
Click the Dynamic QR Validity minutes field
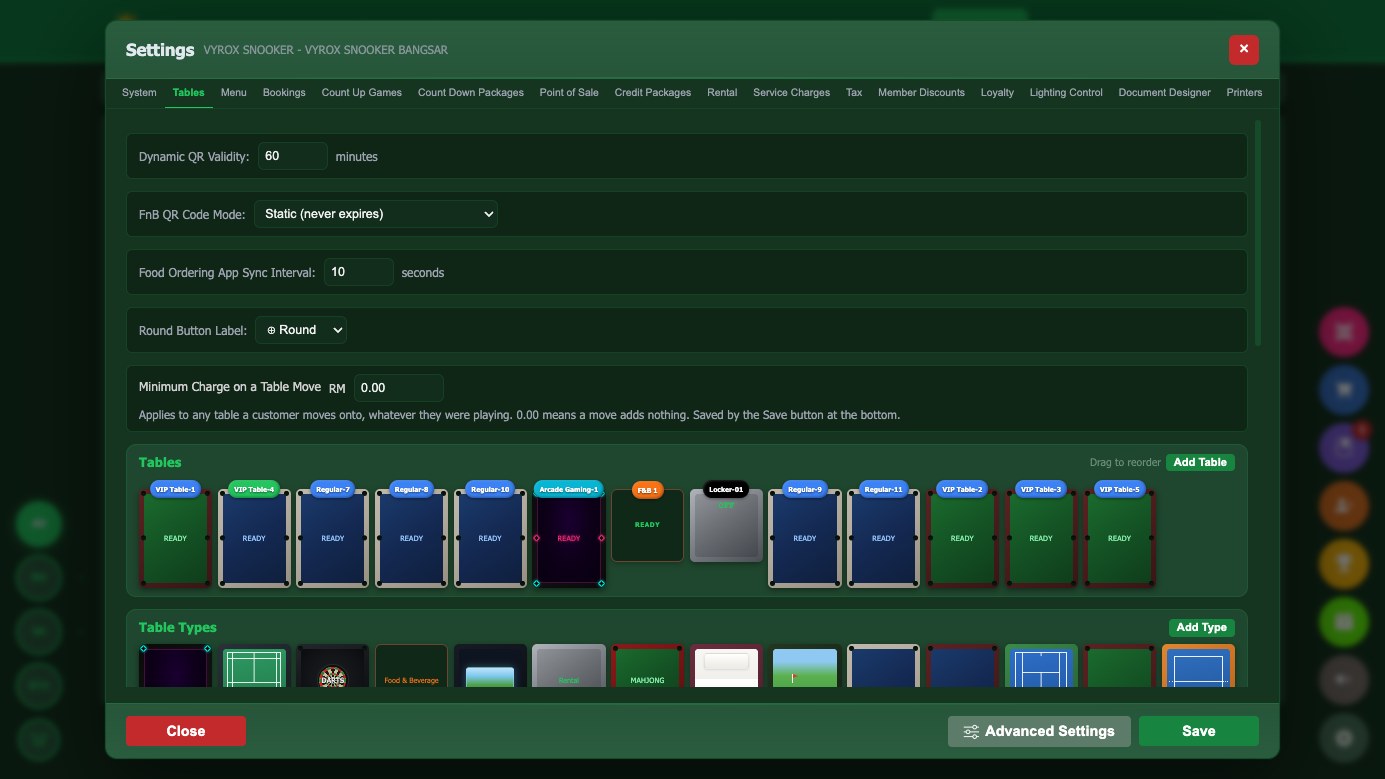[x=293, y=156]
